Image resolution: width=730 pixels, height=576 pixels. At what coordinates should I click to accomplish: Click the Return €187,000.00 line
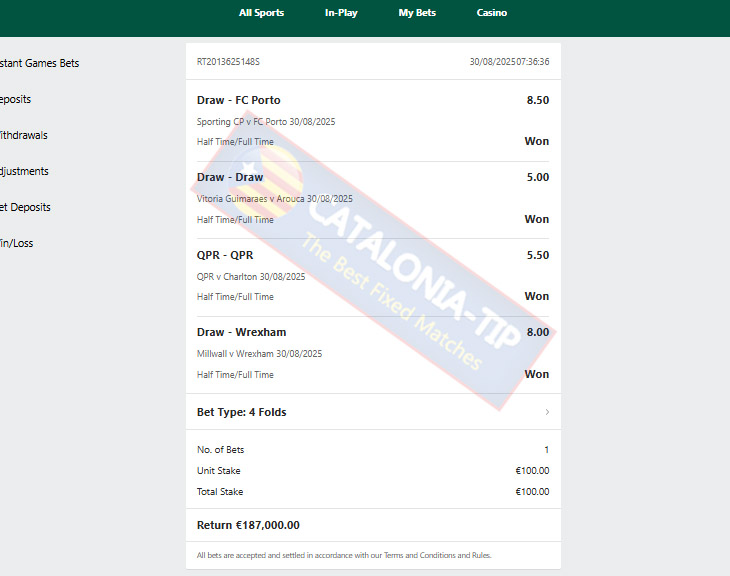click(248, 525)
